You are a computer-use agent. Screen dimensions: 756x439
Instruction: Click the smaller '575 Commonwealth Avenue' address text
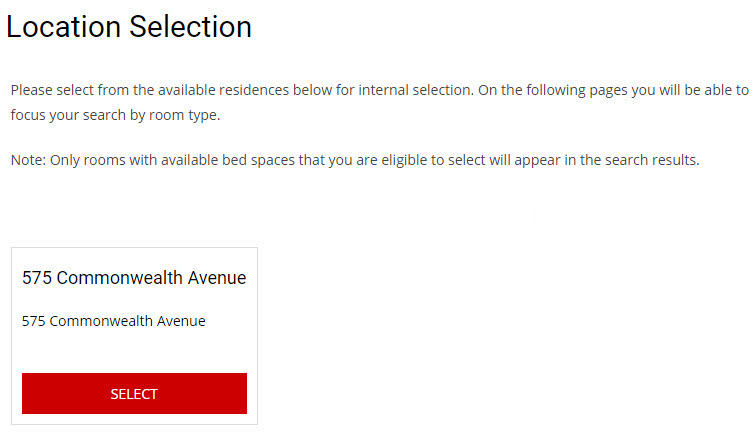(x=113, y=321)
